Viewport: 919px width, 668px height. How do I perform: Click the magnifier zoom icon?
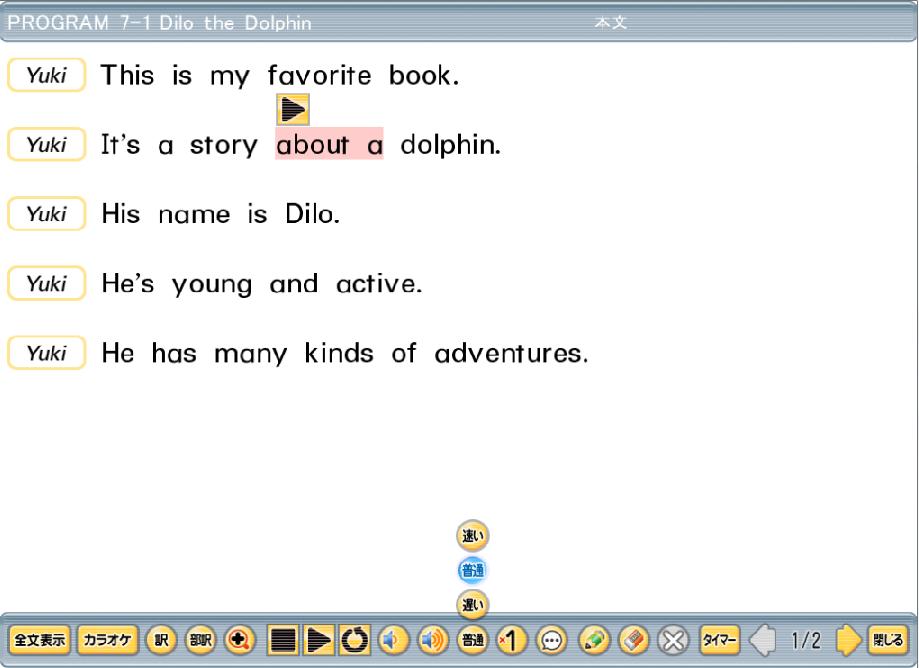point(240,640)
